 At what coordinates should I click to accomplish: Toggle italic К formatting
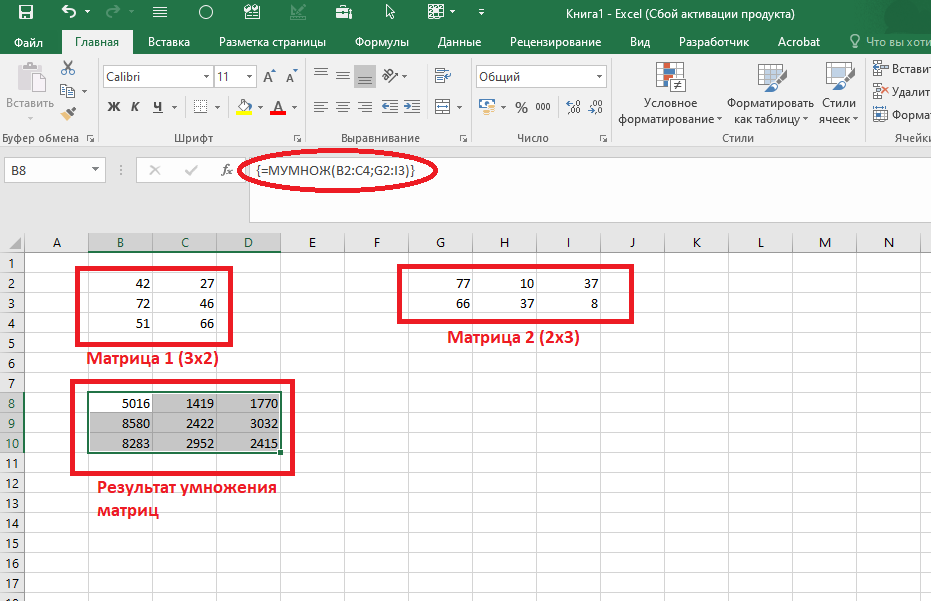135,107
